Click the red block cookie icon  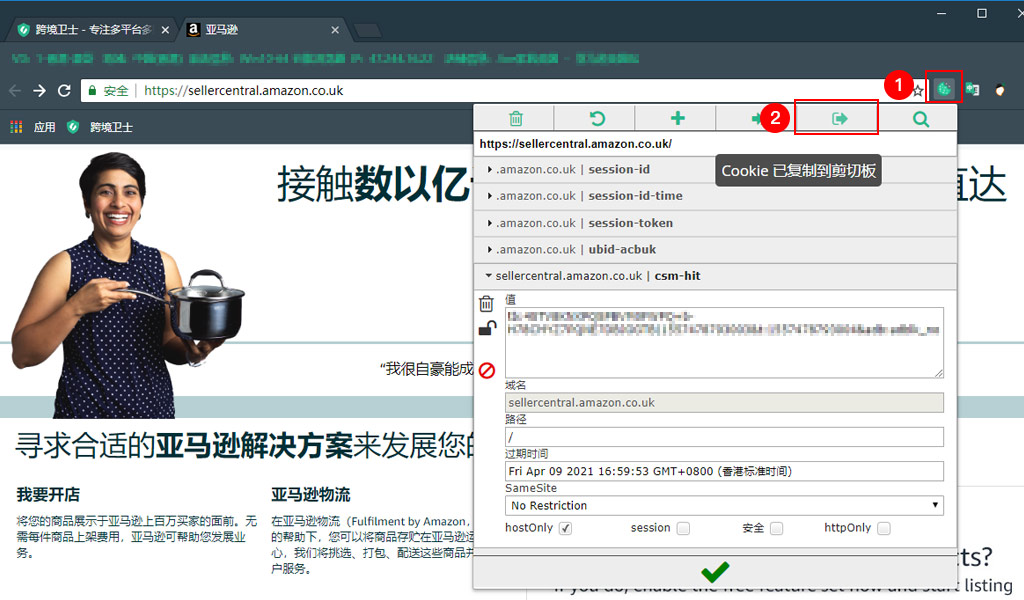pyautogui.click(x=487, y=370)
